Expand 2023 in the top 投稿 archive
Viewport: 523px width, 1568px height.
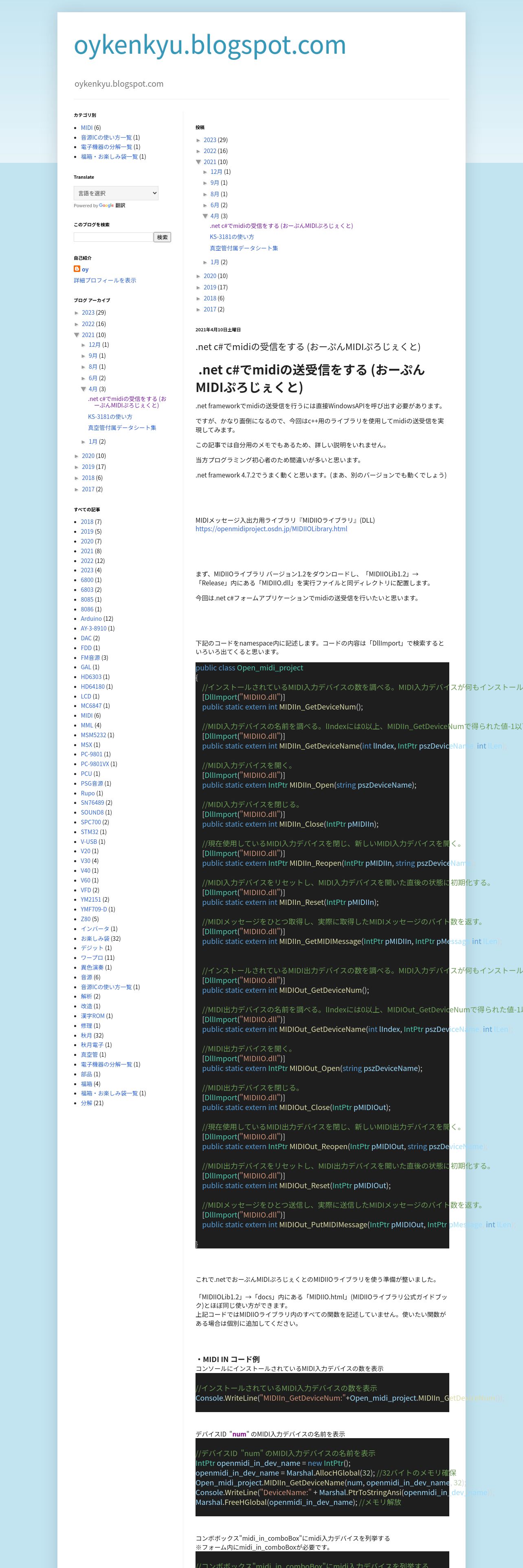[x=198, y=140]
